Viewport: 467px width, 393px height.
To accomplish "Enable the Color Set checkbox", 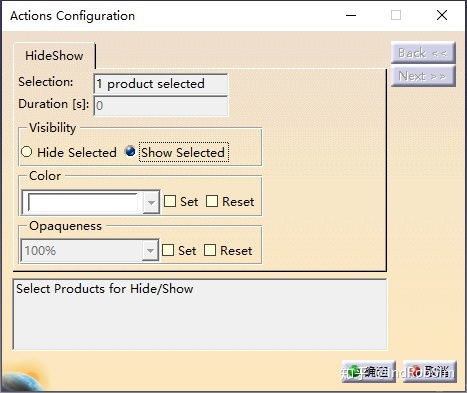I will coord(170,201).
